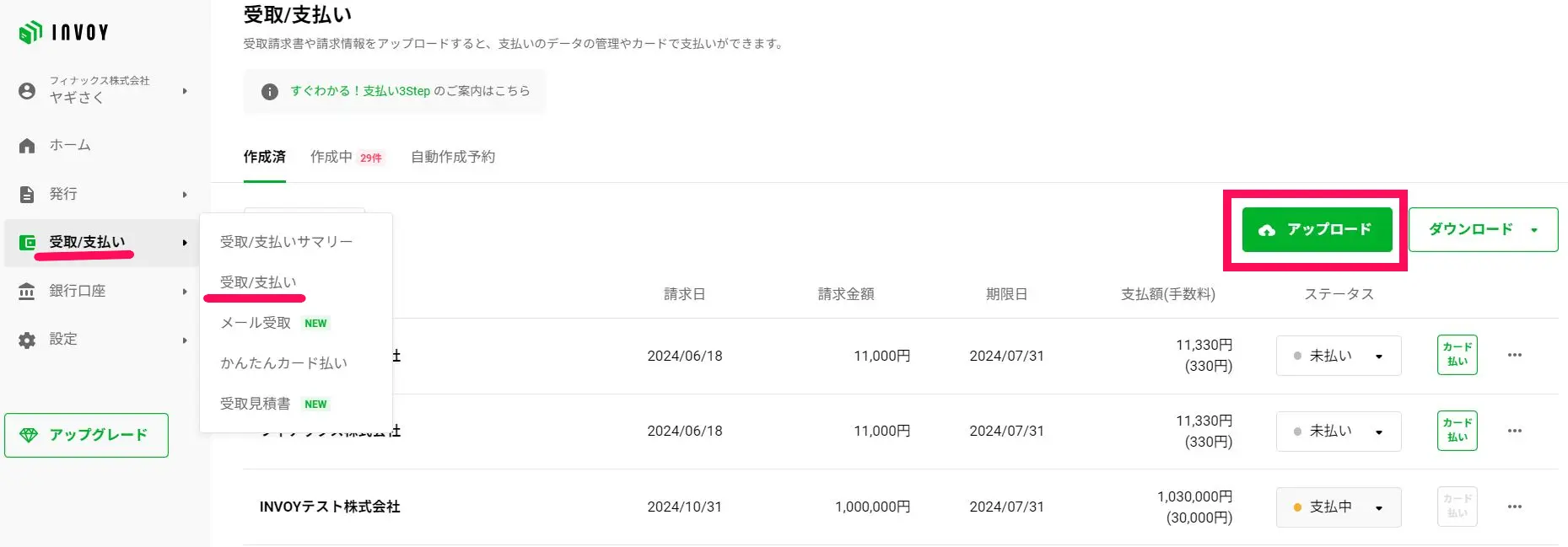Click the 請求金額 column header
Screen dimensions: 1568x547
(846, 294)
